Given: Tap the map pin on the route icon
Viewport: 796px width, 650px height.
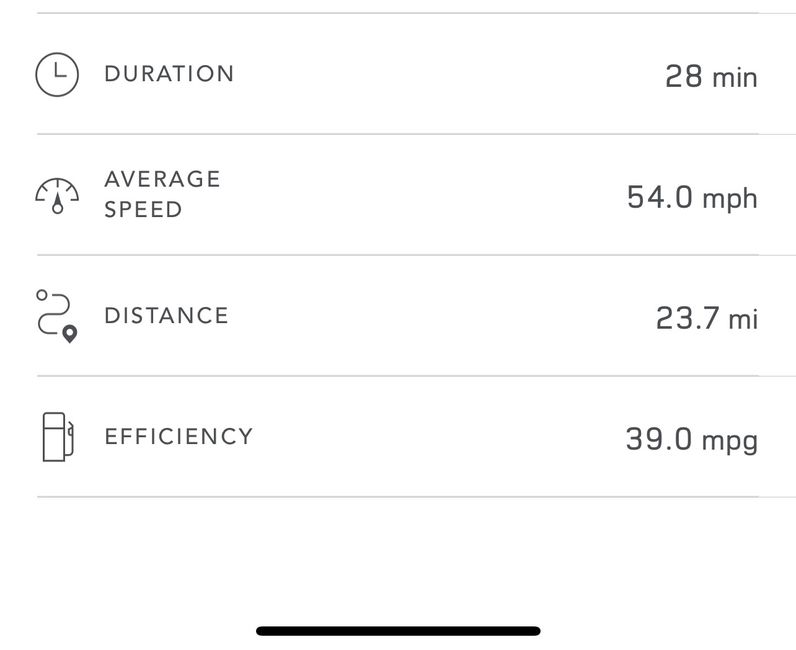Looking at the screenshot, I should click(x=70, y=334).
